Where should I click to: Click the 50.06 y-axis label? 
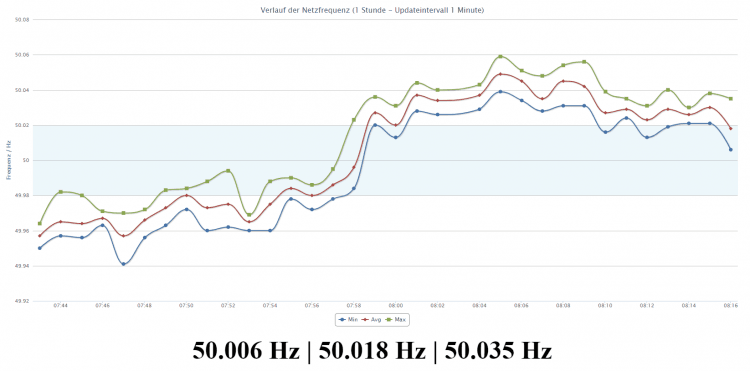click(23, 55)
